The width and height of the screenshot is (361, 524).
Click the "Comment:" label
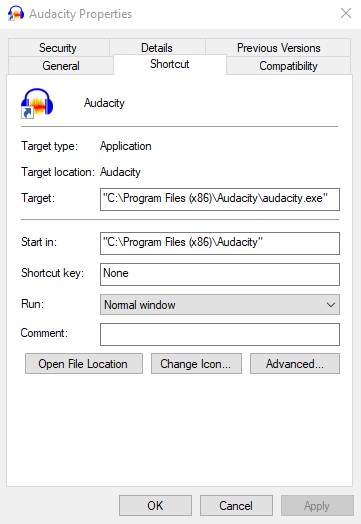44,333
